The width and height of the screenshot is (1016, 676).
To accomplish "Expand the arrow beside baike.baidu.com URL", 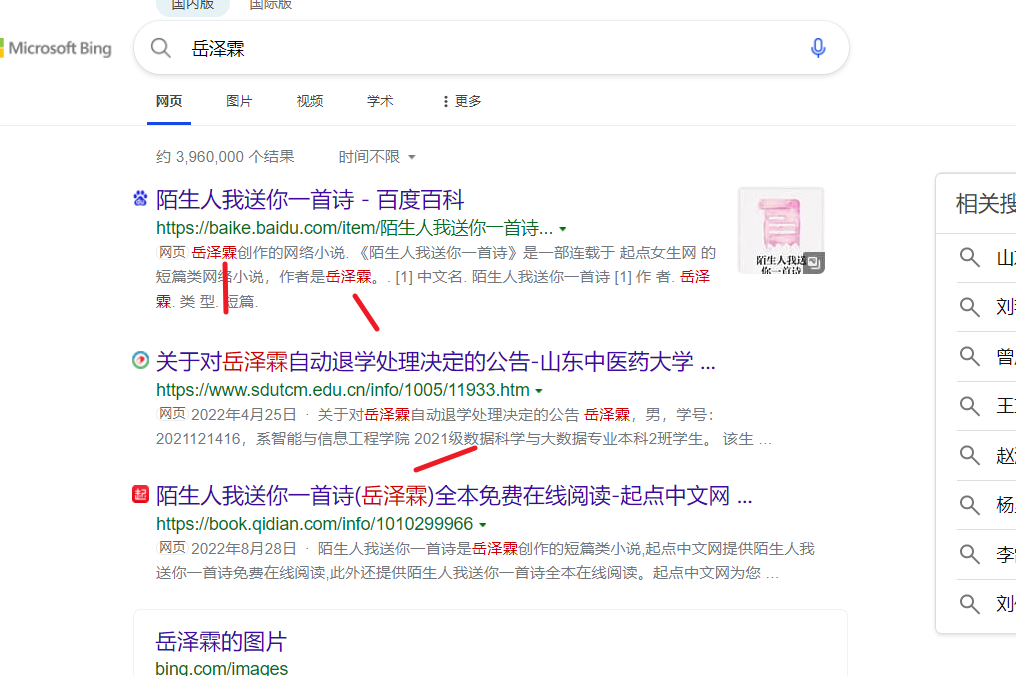I will (x=563, y=229).
